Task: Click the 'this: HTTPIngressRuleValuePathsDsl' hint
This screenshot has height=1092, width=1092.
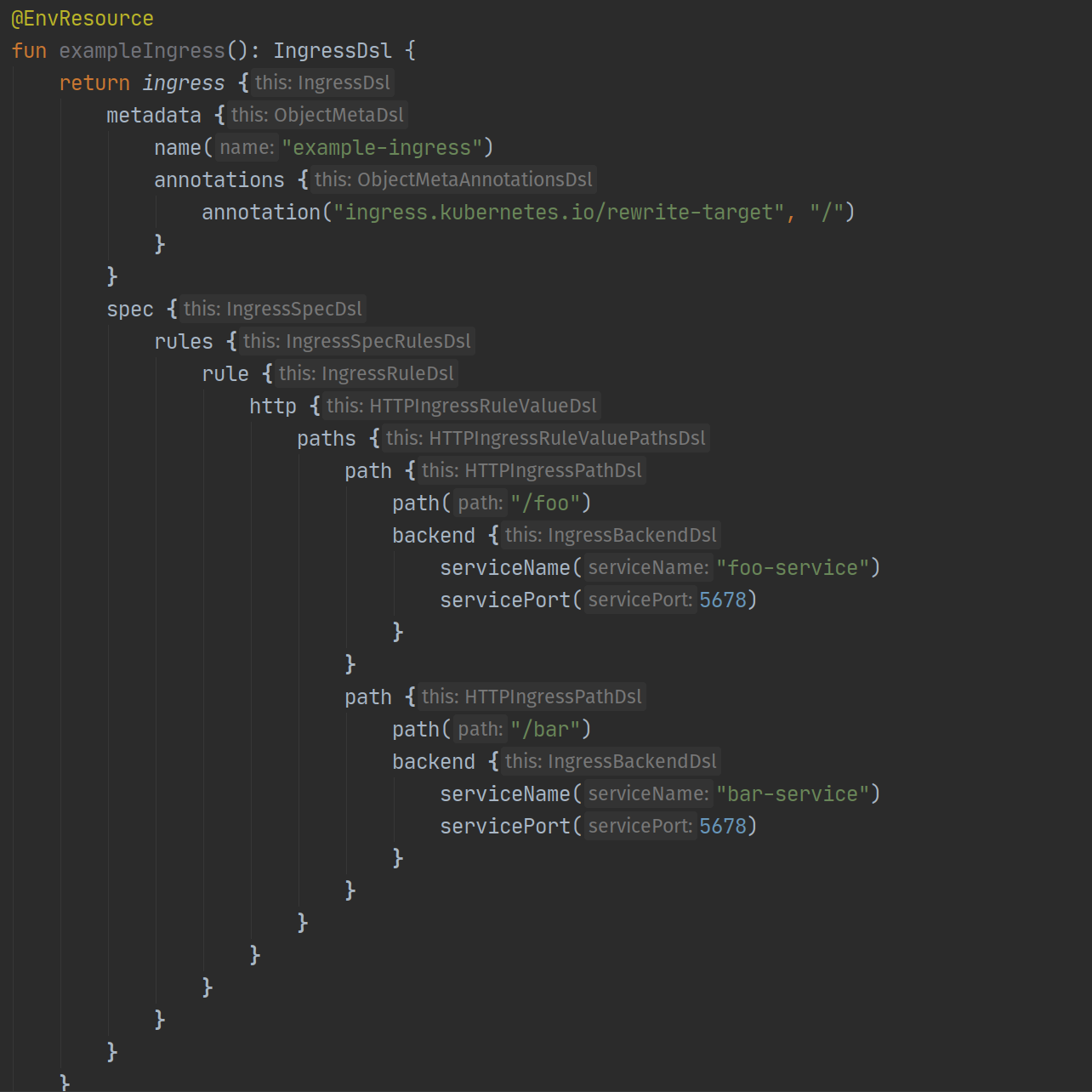Action: point(545,439)
